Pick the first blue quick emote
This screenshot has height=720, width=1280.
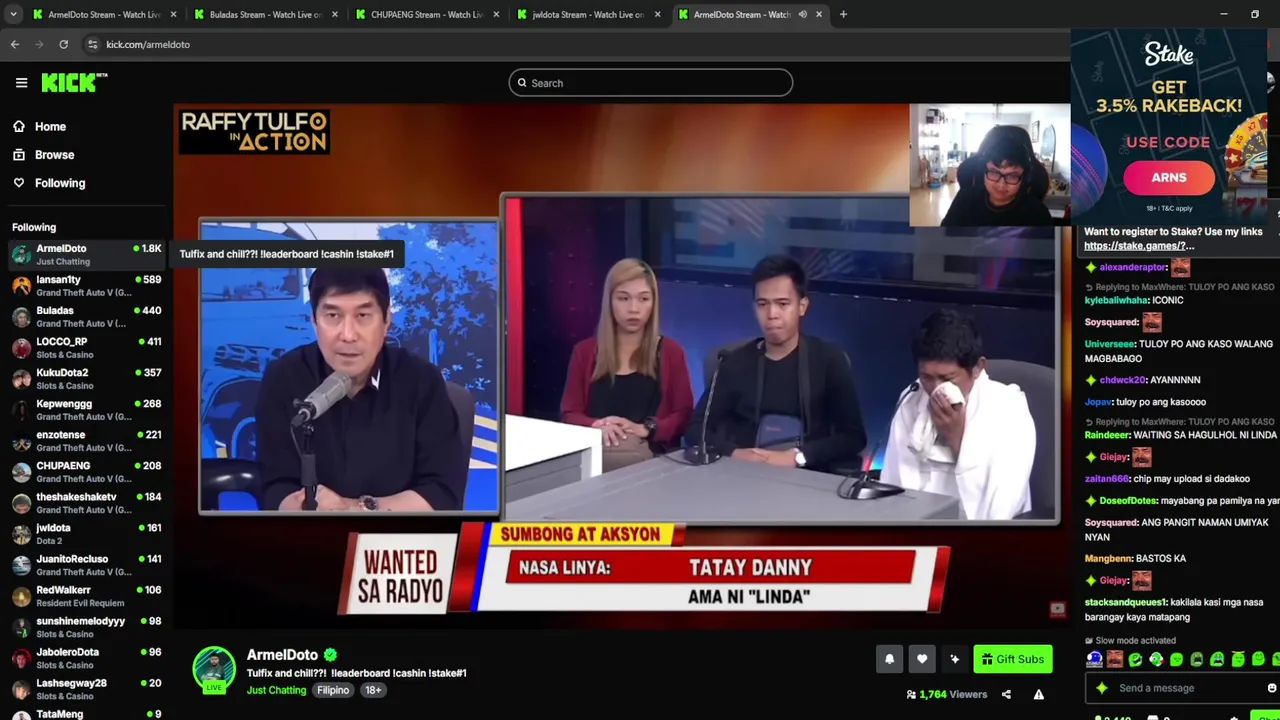click(x=1095, y=659)
